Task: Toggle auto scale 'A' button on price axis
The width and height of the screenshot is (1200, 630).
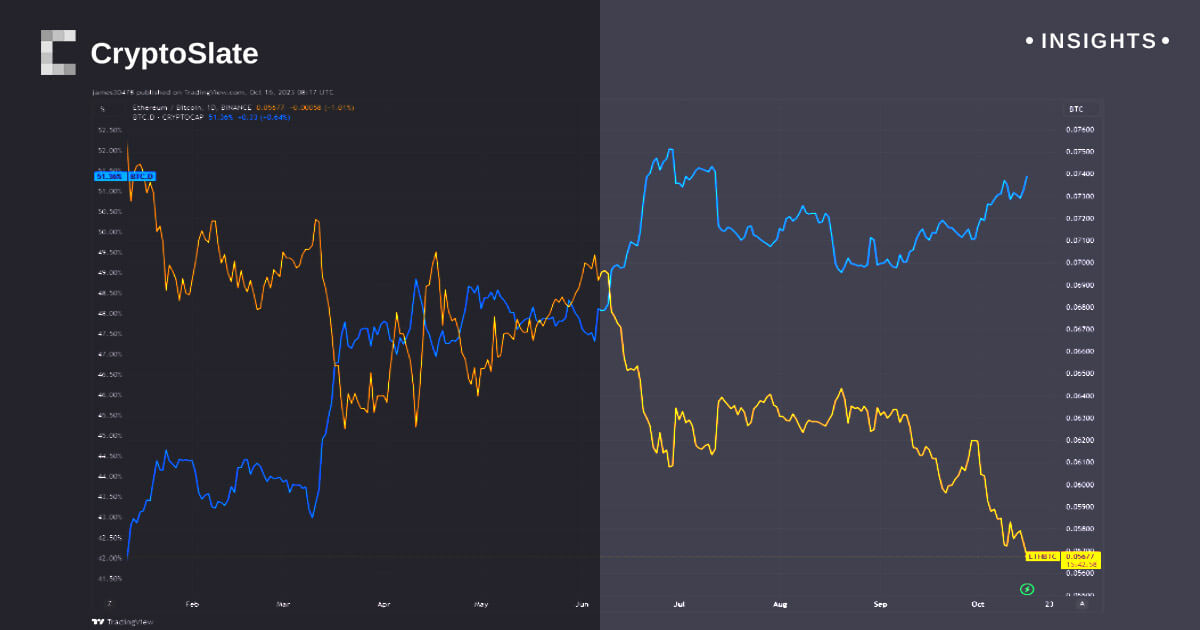Action: pos(1080,603)
